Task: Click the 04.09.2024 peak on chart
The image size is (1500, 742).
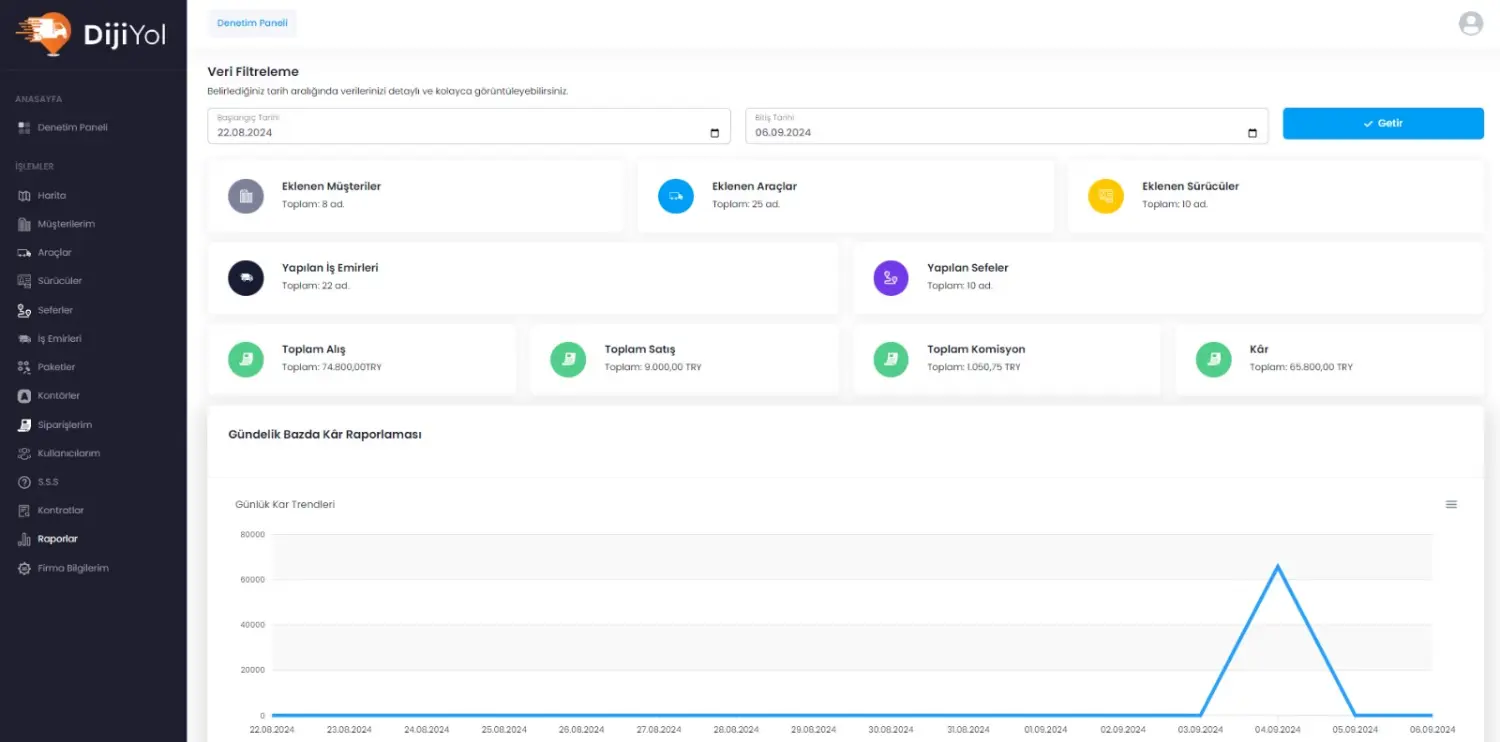Action: [x=1277, y=566]
